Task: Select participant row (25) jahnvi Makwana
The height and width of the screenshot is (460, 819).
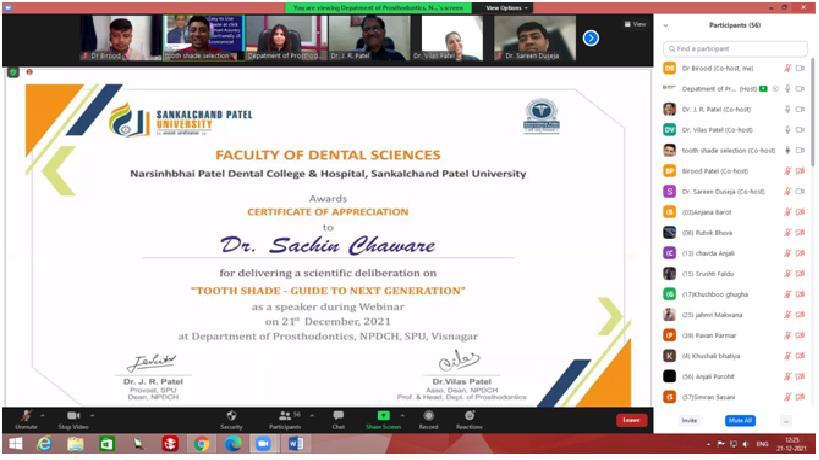Action: coord(734,315)
